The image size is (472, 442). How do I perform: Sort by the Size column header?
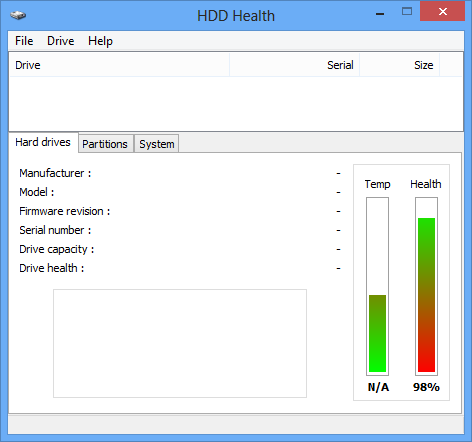coord(400,65)
